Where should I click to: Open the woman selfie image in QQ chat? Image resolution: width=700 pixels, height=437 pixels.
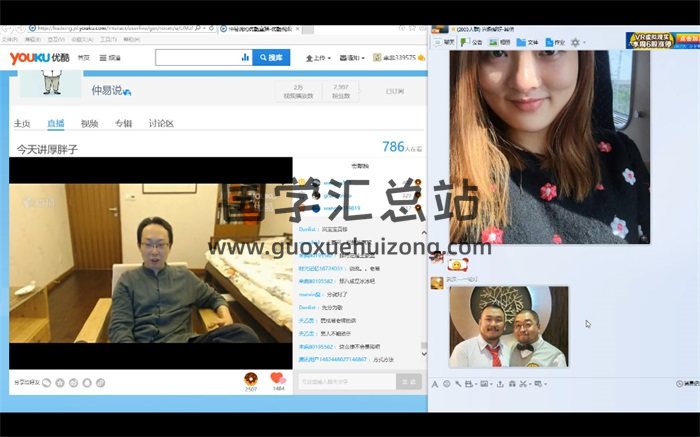[x=550, y=147]
